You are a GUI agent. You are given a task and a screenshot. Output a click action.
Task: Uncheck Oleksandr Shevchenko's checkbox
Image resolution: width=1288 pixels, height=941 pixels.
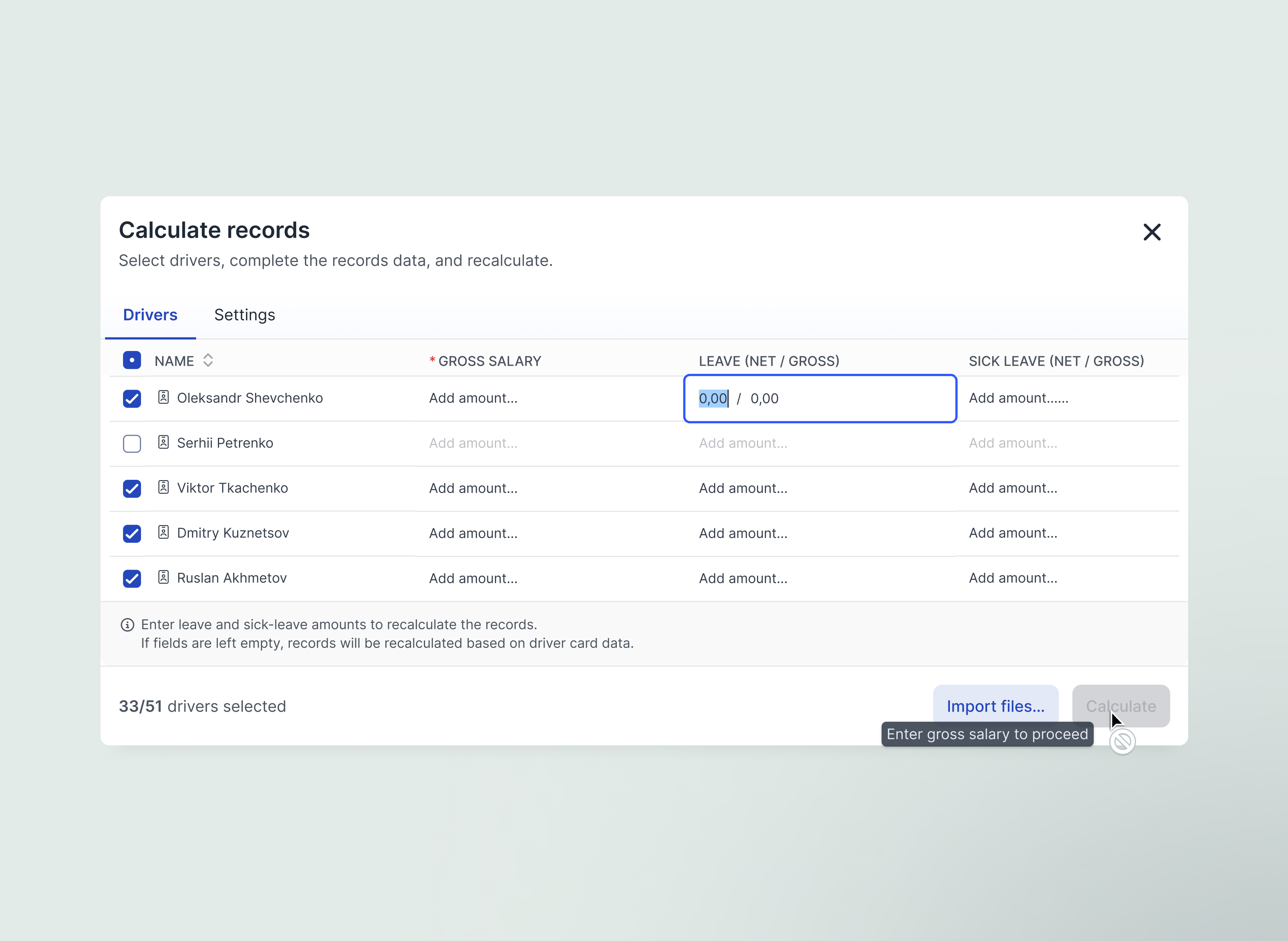132,398
